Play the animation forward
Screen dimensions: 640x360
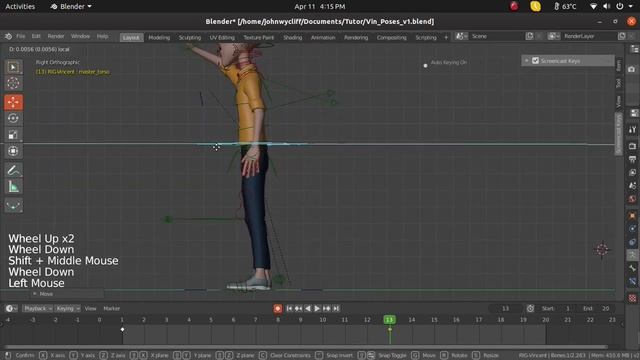[317, 309]
